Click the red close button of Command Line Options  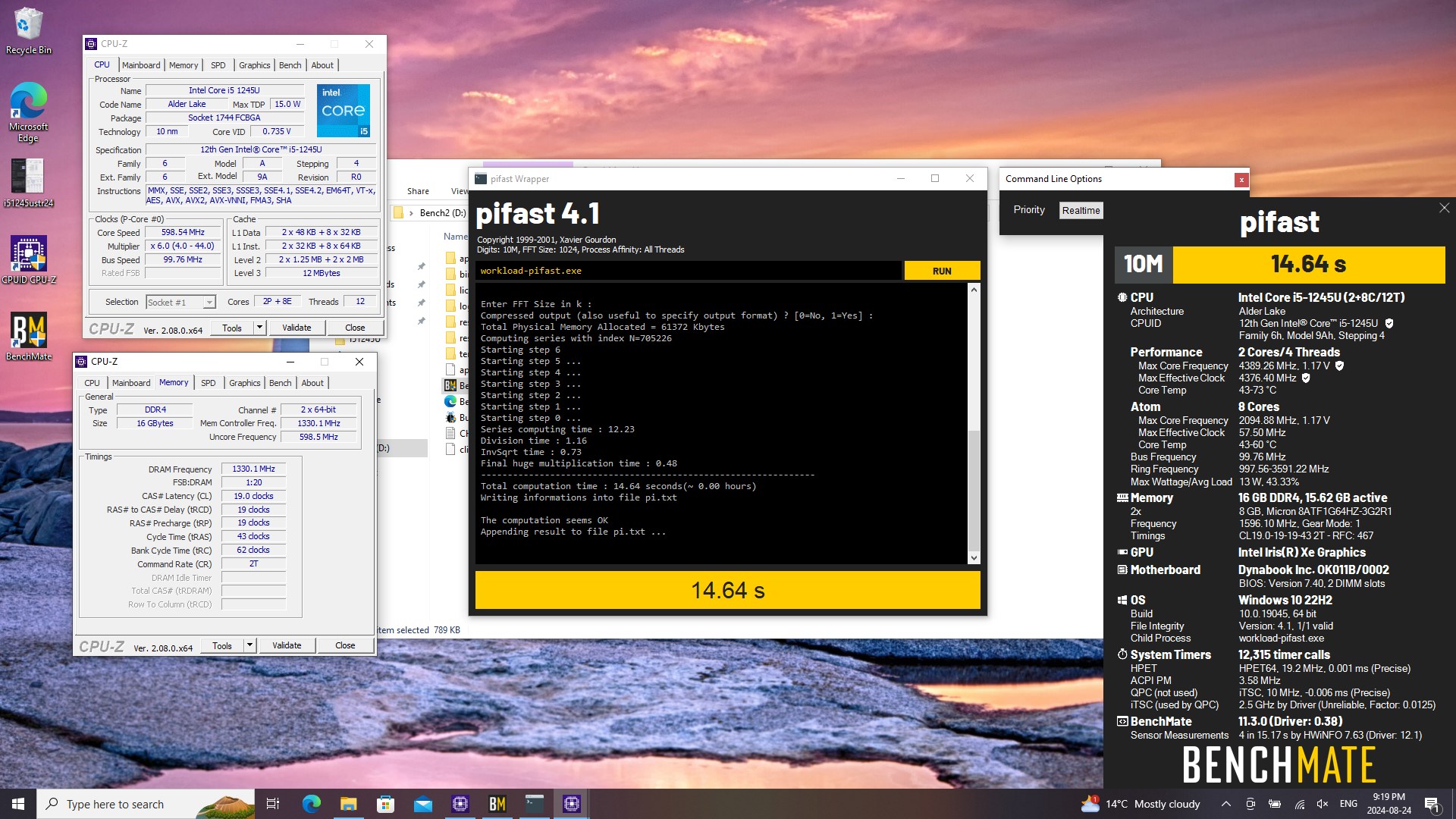1241,180
